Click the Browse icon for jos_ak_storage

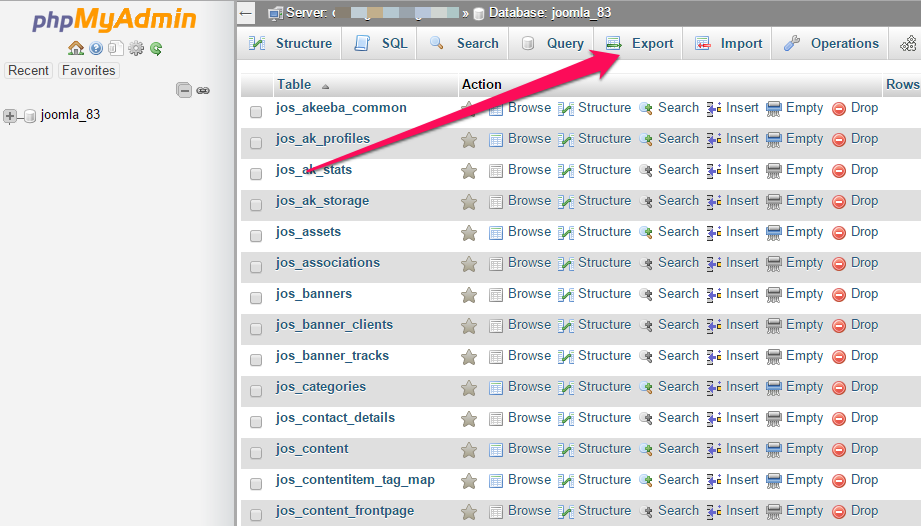pyautogui.click(x=496, y=202)
